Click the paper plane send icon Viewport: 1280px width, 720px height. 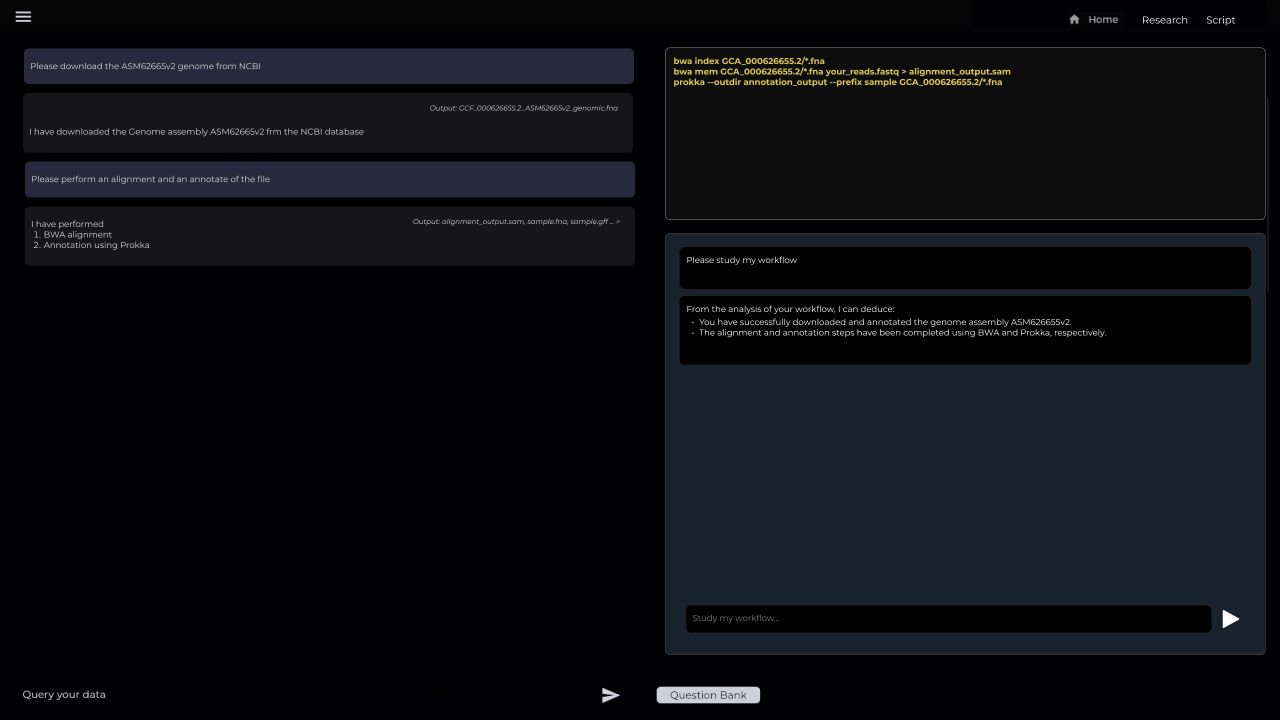tap(610, 695)
